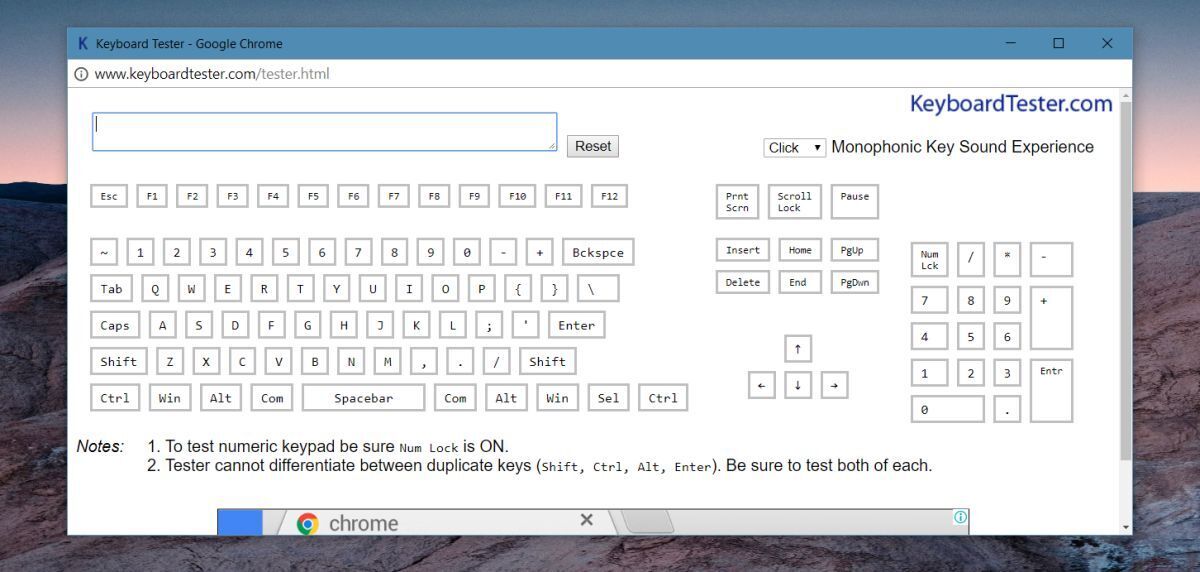Viewport: 1200px width, 572px height.
Task: Click the Bckspce key
Action: 598,252
